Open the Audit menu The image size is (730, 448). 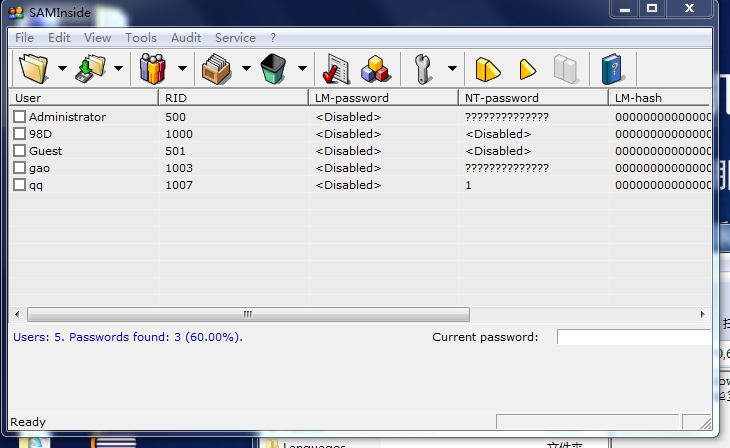coord(186,38)
